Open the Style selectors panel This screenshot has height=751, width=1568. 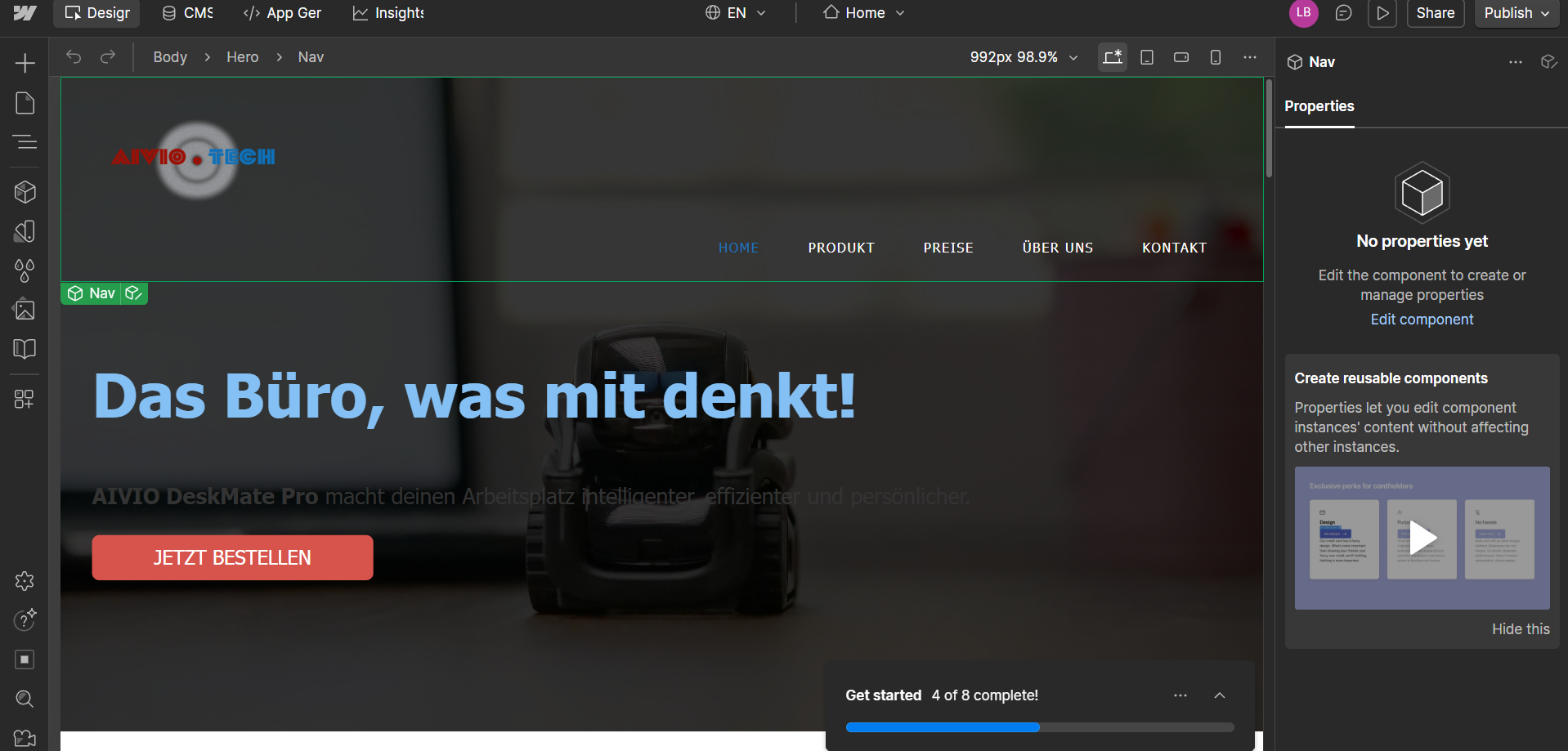tap(25, 231)
